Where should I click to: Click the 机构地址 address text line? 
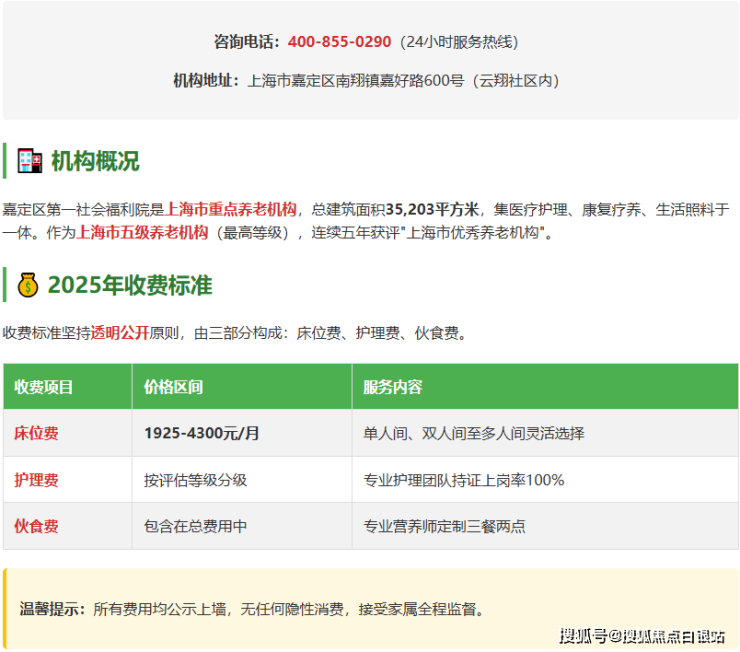pyautogui.click(x=366, y=81)
